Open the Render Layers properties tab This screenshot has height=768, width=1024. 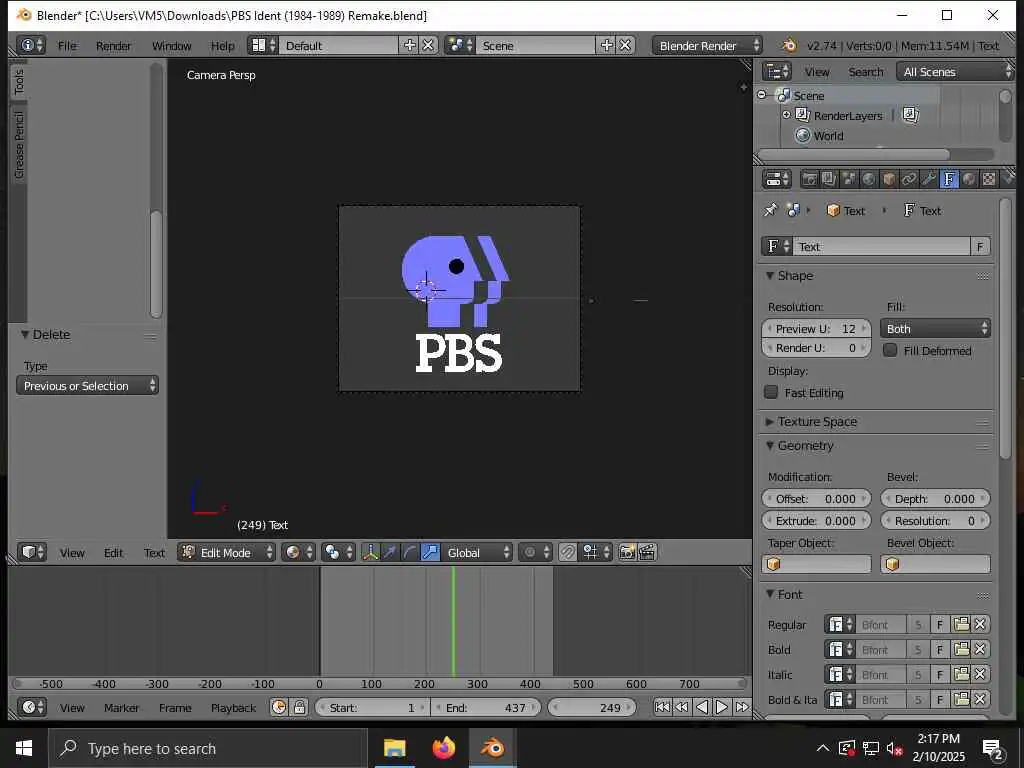click(x=829, y=179)
